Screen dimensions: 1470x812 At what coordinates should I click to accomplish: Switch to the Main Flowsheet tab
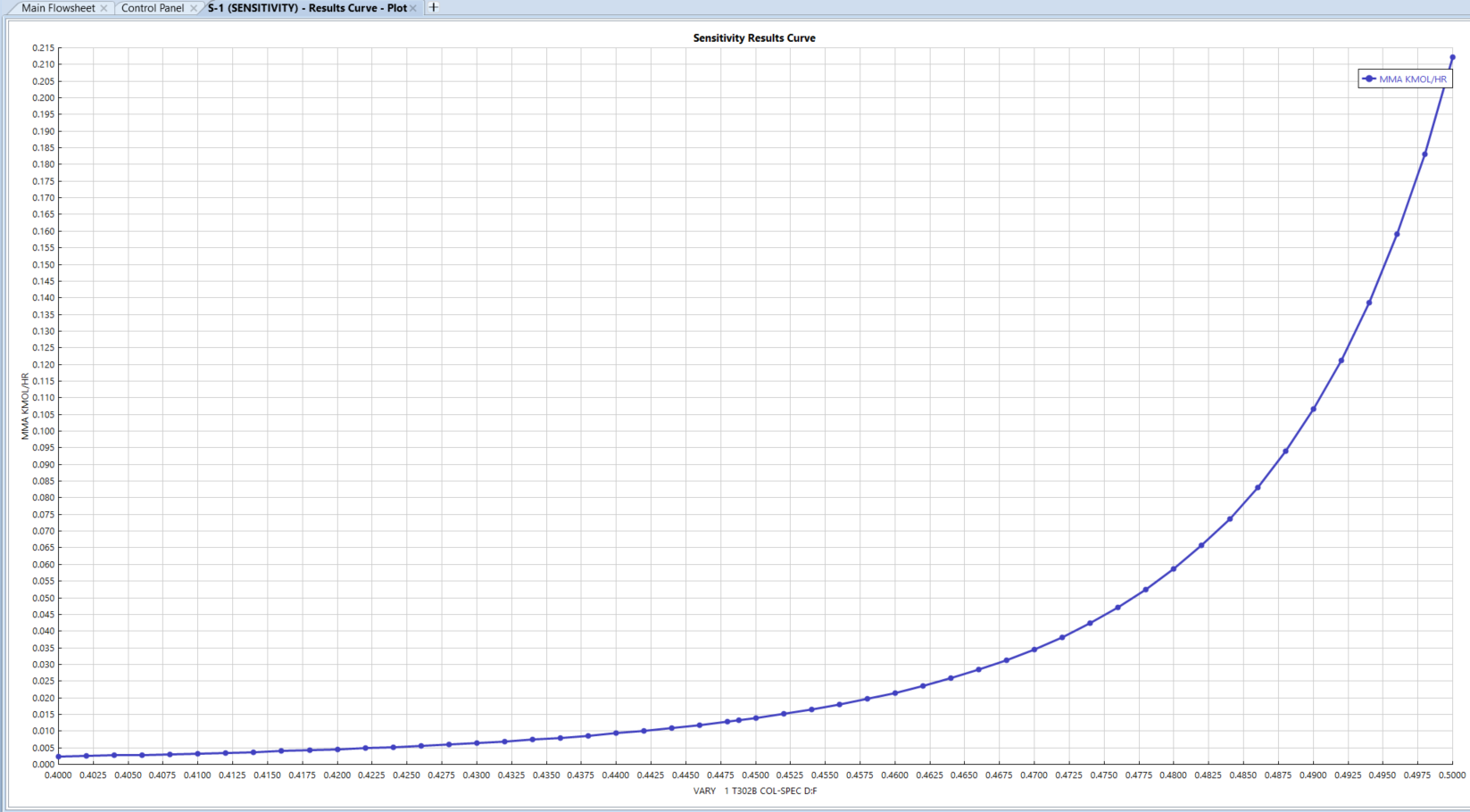point(58,8)
